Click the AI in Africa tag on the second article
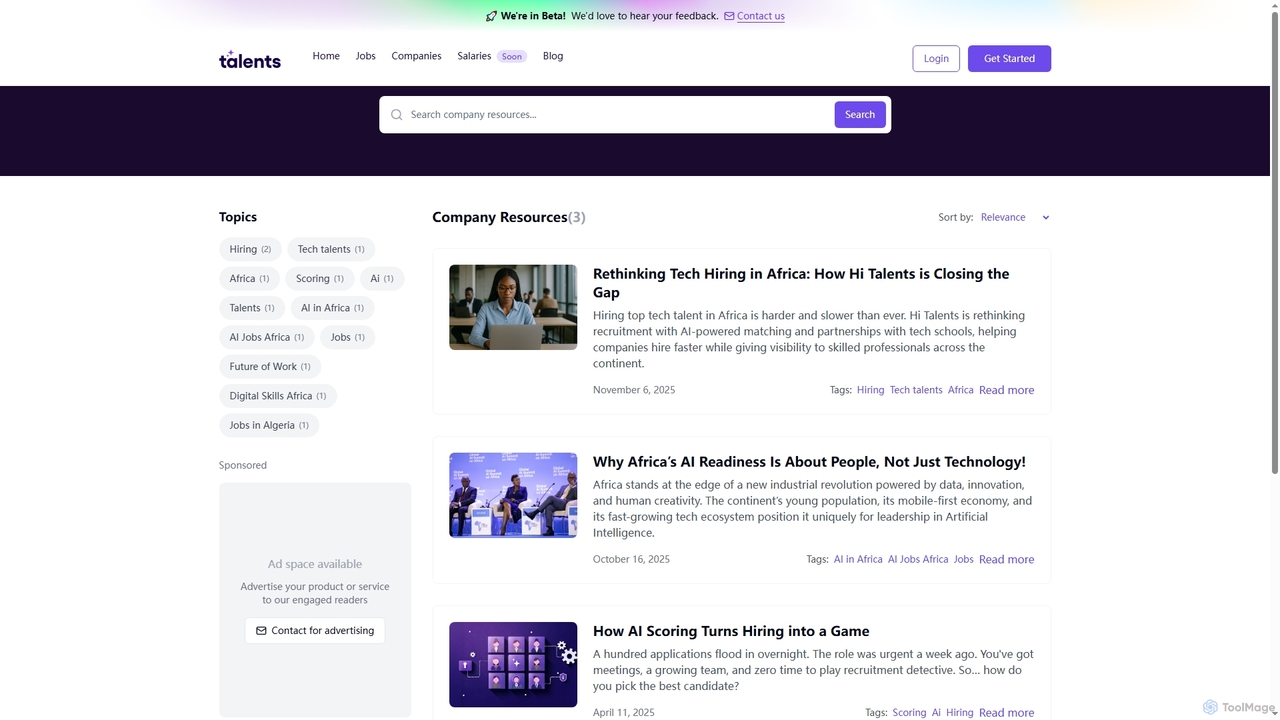1280x720 pixels. coord(858,559)
